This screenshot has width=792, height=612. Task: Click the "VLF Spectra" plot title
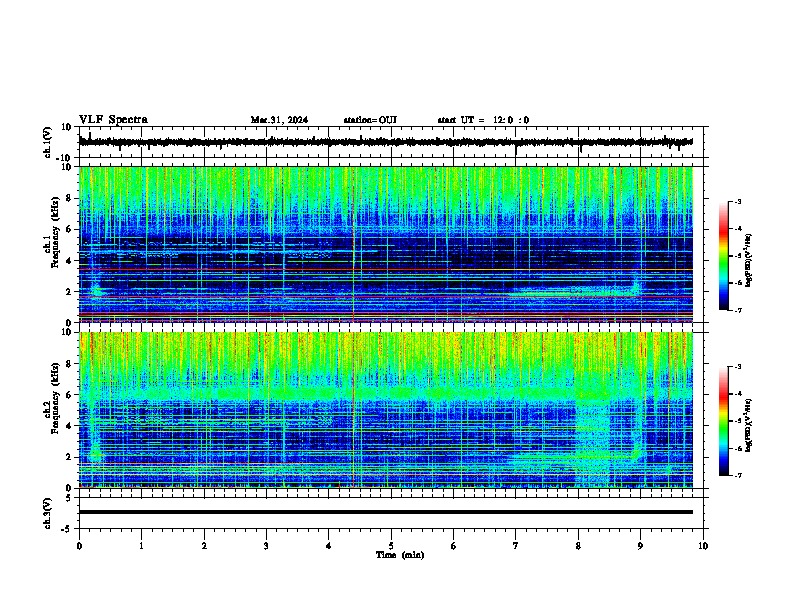pyautogui.click(x=113, y=120)
